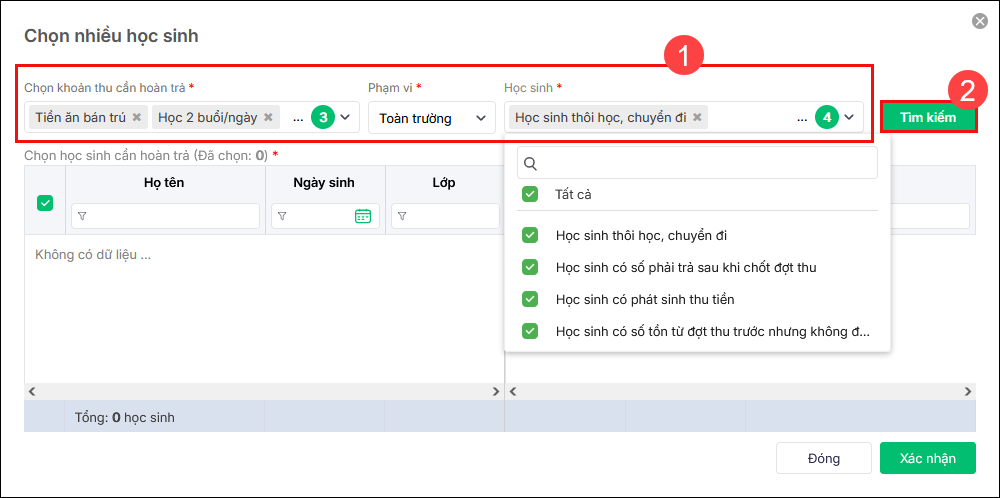Viewport: 1000px width, 498px height.
Task: Close the dialog with the X icon
Action: click(x=980, y=21)
